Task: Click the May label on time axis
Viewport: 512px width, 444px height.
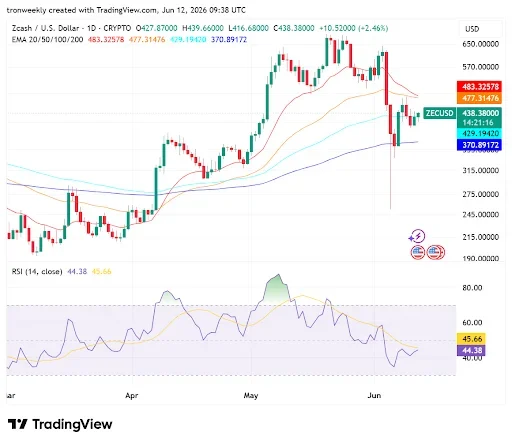Action: tap(251, 396)
